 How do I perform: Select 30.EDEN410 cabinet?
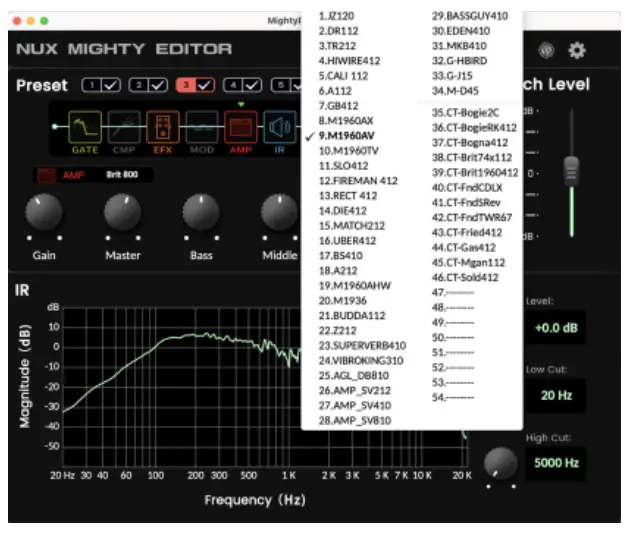pos(461,31)
